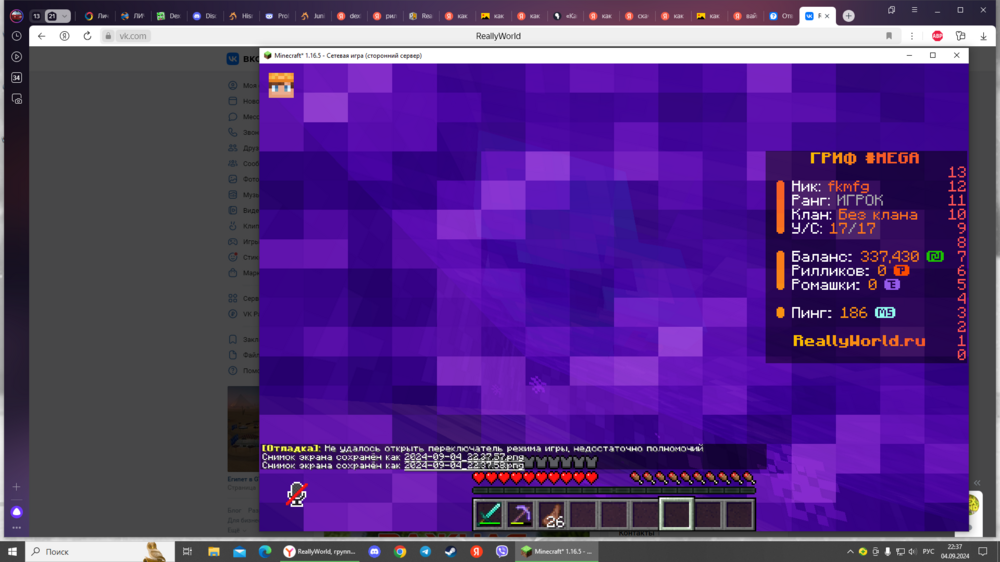Bookmark the page with the bookmark icon

[x=889, y=36]
